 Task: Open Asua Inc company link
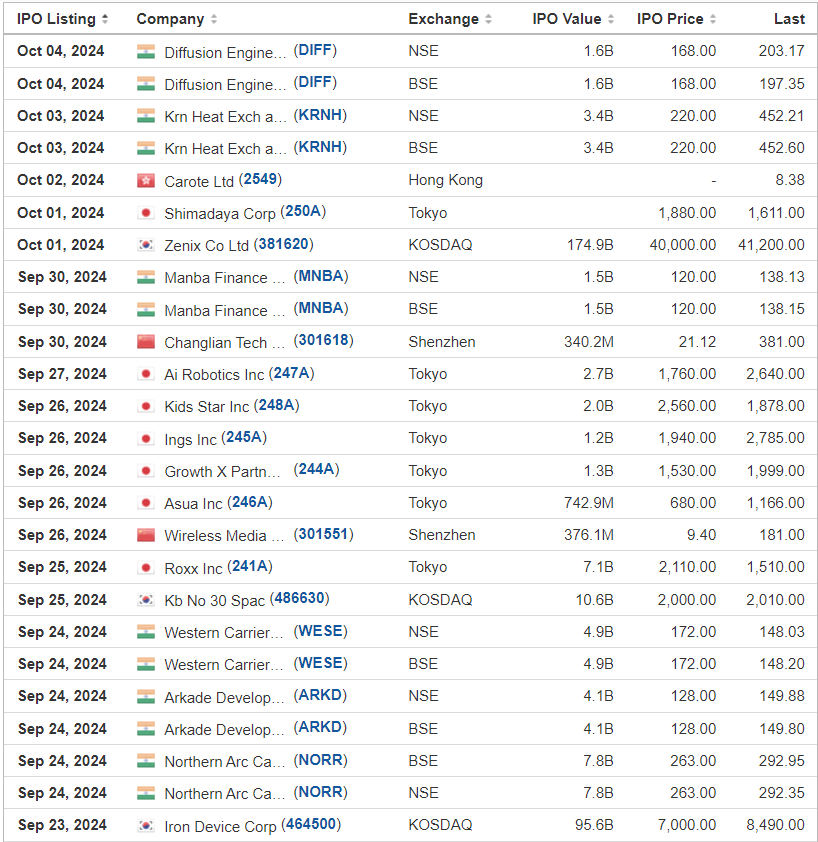[x=193, y=504]
